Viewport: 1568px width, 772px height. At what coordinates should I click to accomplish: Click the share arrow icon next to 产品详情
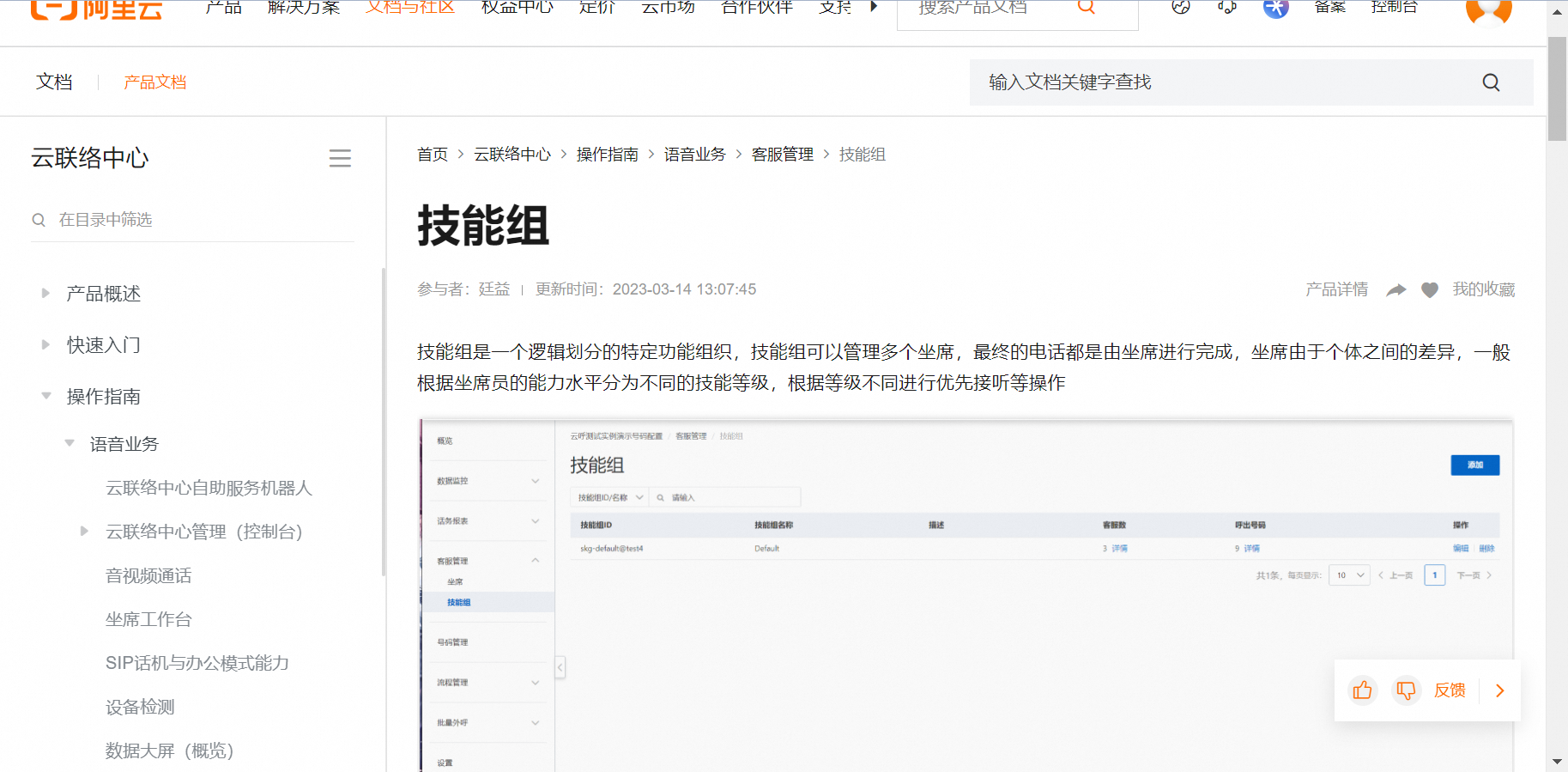[1396, 290]
